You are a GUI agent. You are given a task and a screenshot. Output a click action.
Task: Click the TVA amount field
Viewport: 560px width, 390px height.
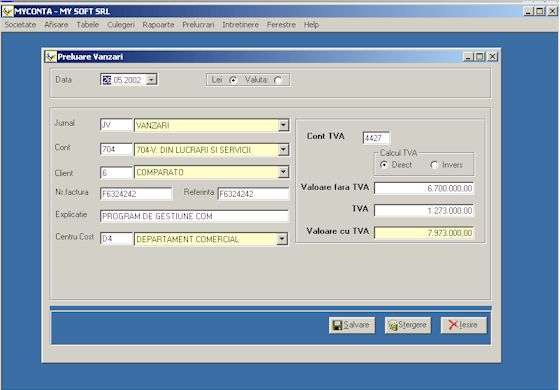424,210
